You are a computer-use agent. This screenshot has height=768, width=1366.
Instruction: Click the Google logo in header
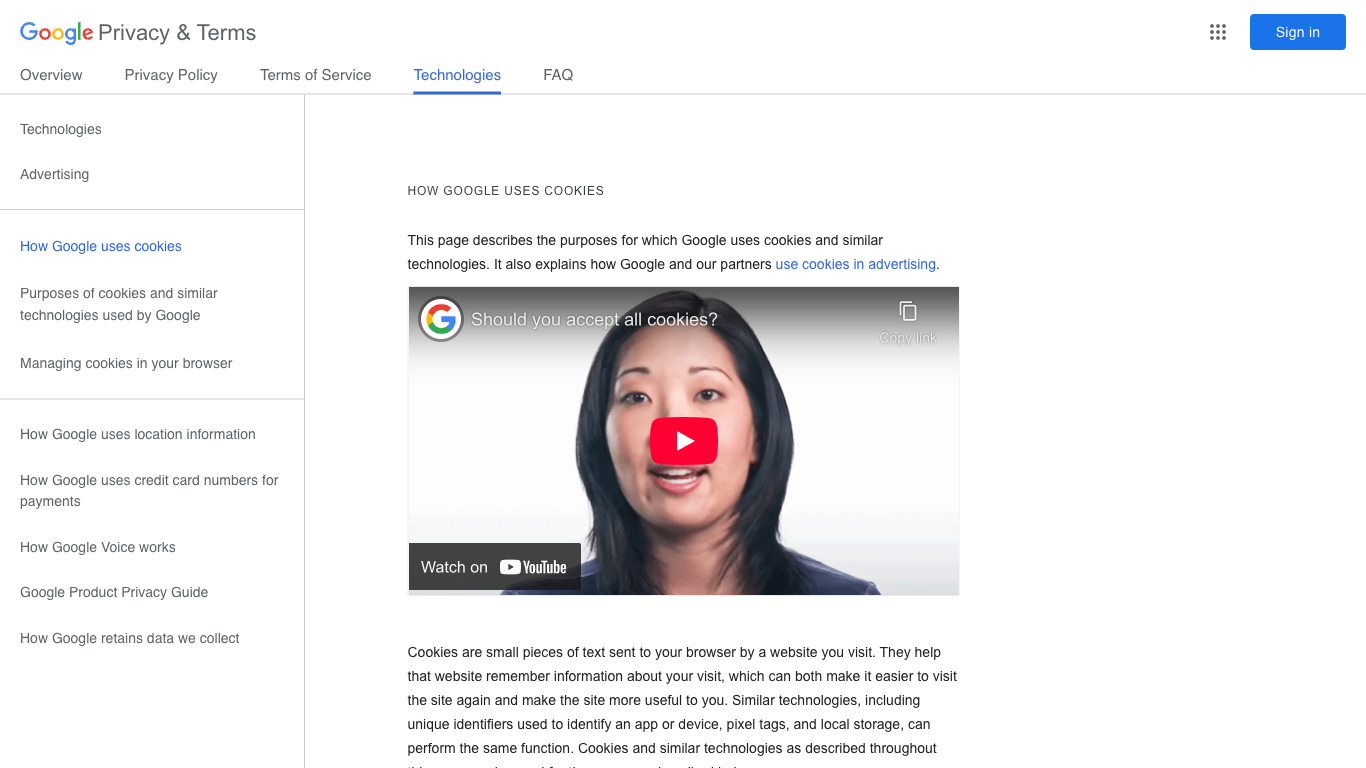click(57, 32)
